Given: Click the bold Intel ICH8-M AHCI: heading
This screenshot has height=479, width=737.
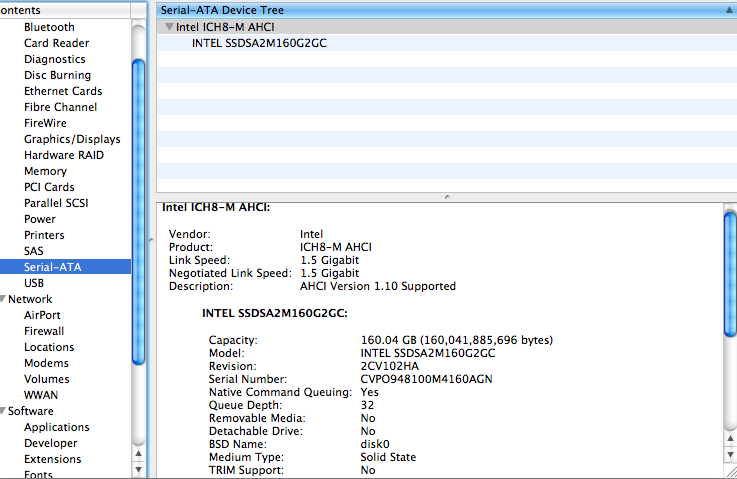Looking at the screenshot, I should pos(216,207).
